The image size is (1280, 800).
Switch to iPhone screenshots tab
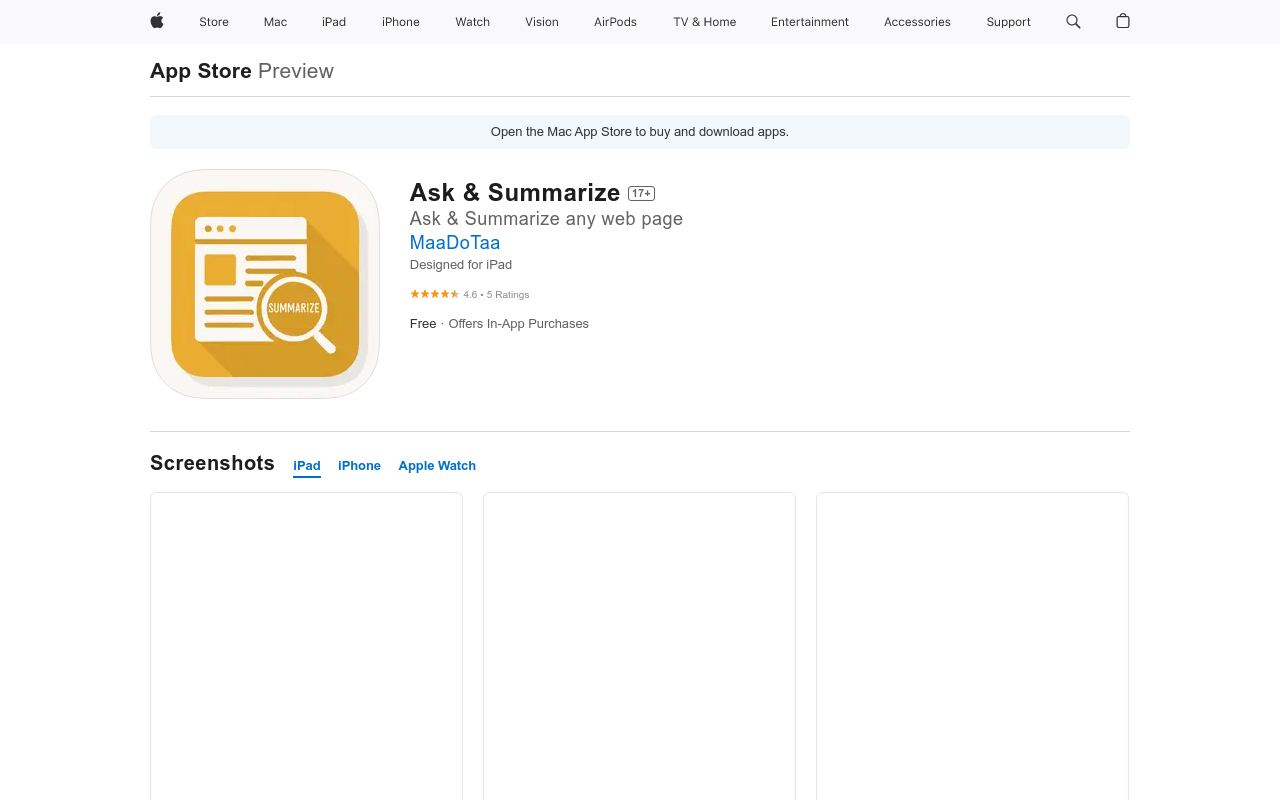point(359,466)
